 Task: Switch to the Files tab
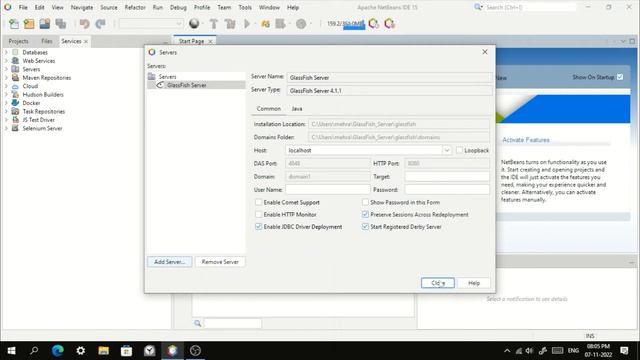tap(47, 41)
